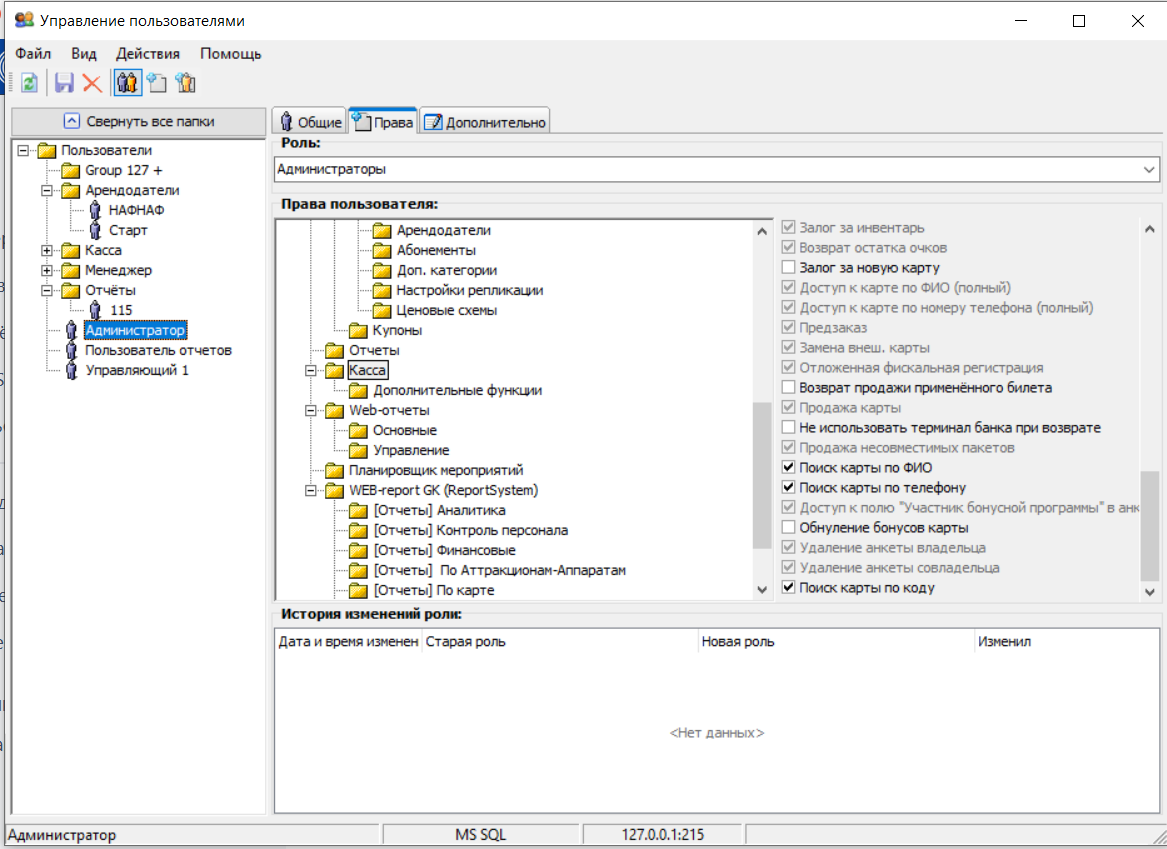Open the Доп. категории rights folder
The height and width of the screenshot is (849, 1167).
447,271
